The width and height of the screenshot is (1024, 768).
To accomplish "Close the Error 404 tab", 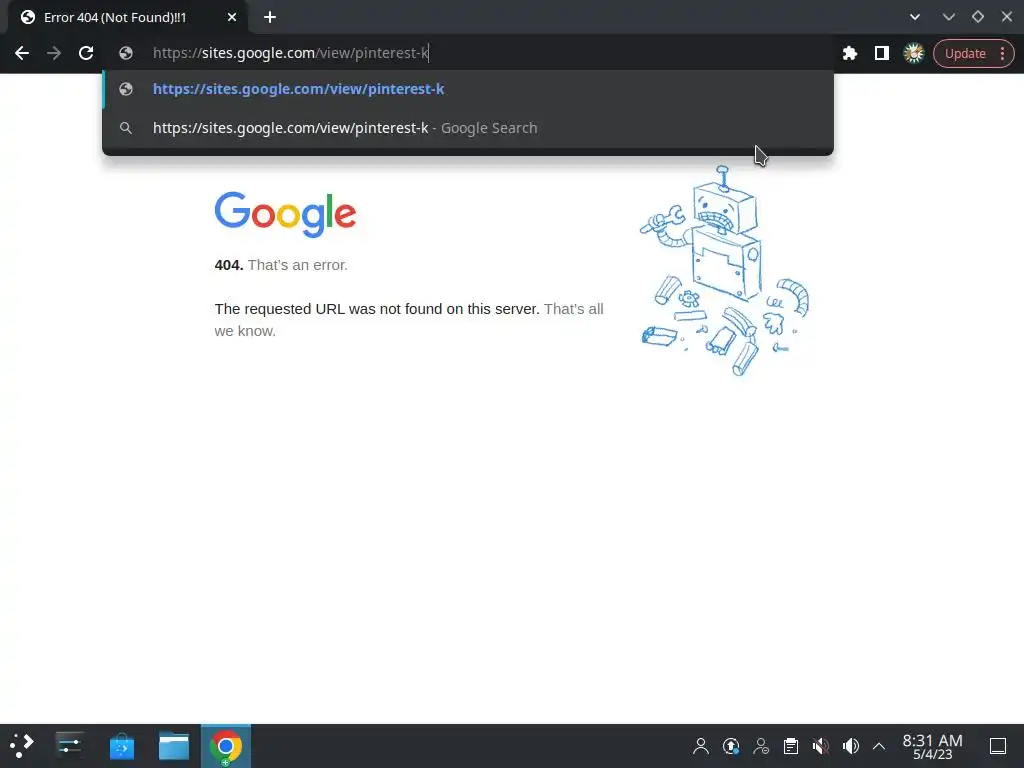I will (x=232, y=18).
